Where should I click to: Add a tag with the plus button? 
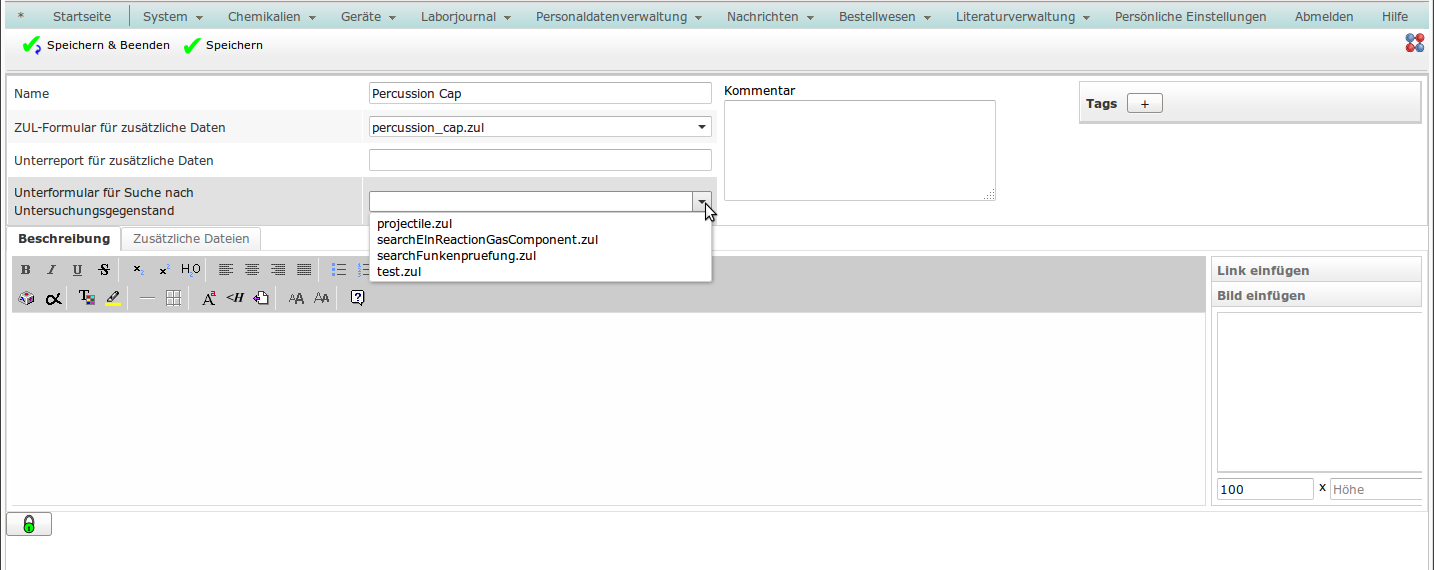[x=1144, y=104]
